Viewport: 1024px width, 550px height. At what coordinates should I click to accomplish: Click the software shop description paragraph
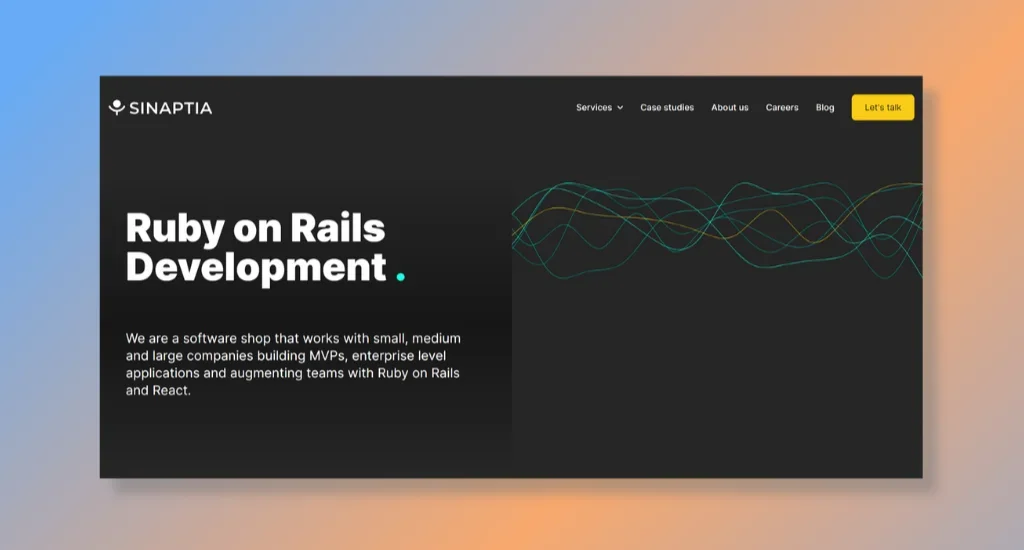tap(293, 364)
